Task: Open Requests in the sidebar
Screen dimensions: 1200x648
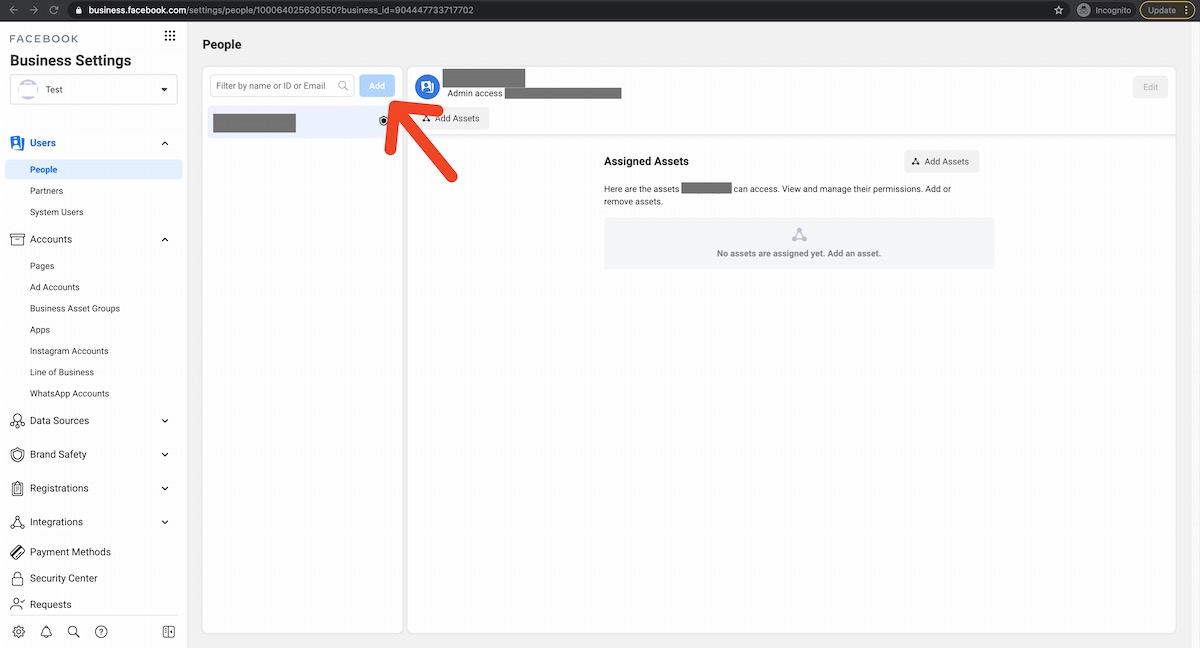Action: 50,604
